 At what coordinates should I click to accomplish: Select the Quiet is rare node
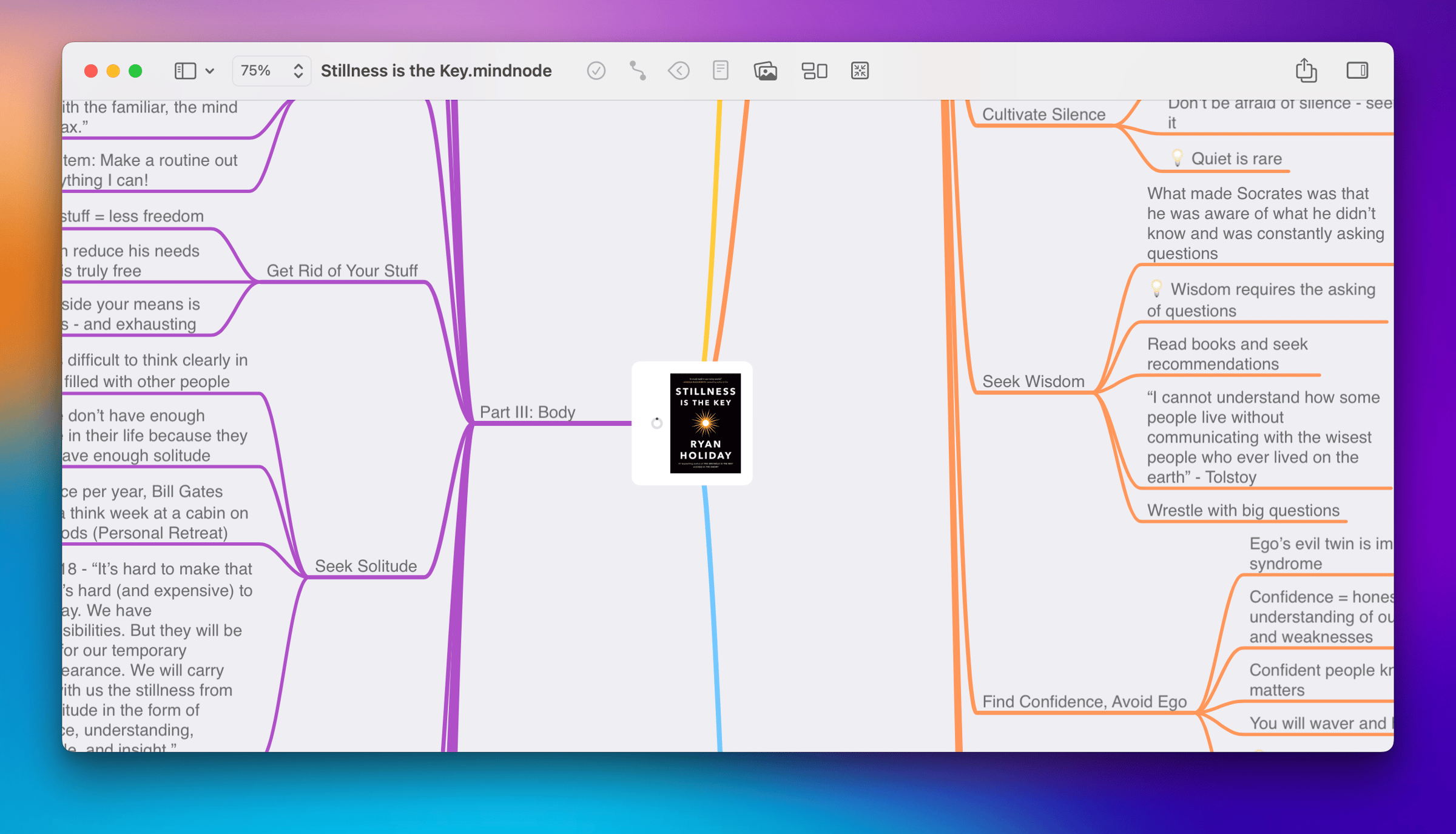point(1236,158)
